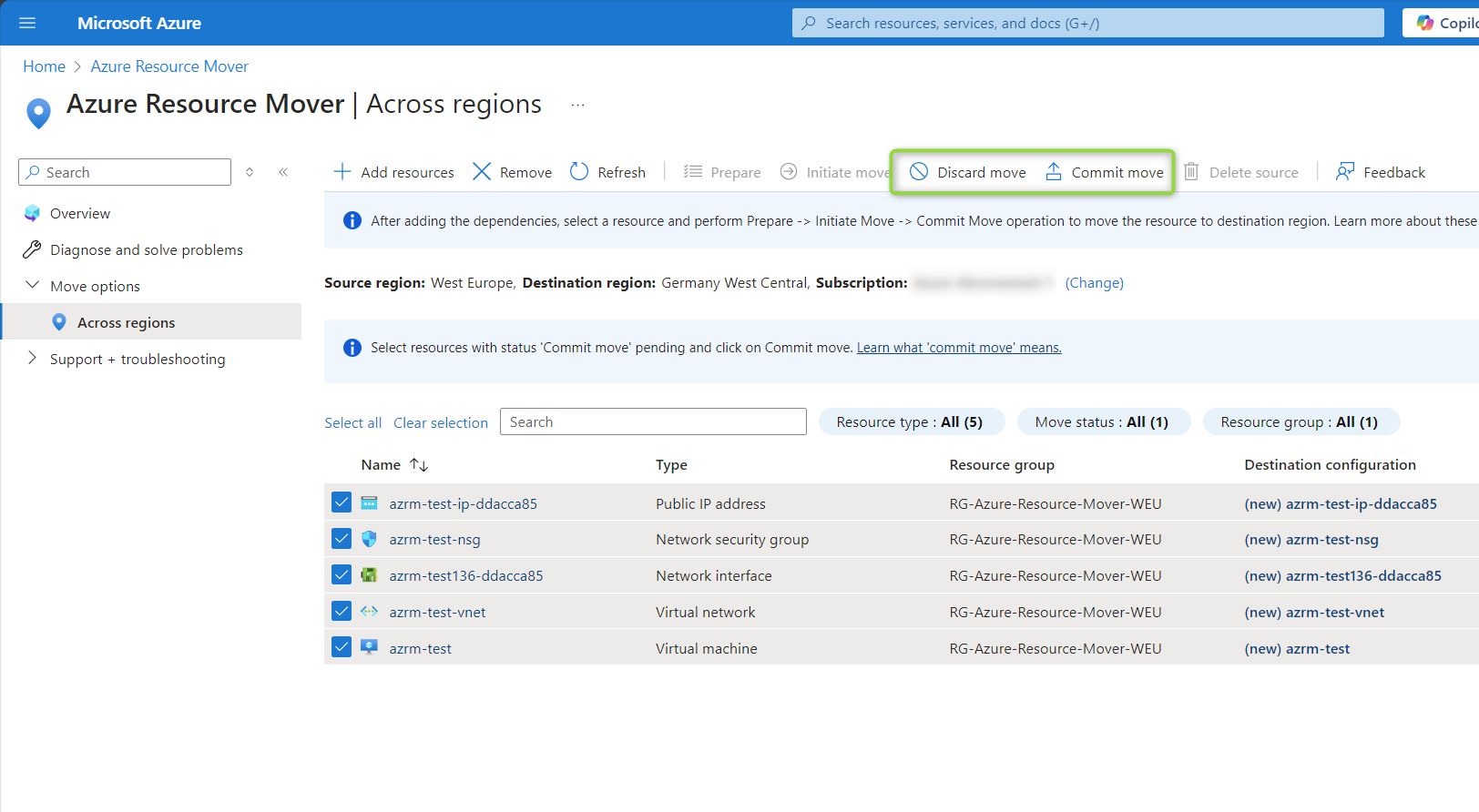Focus the resource list Search box
The width and height of the screenshot is (1479, 812).
(653, 421)
